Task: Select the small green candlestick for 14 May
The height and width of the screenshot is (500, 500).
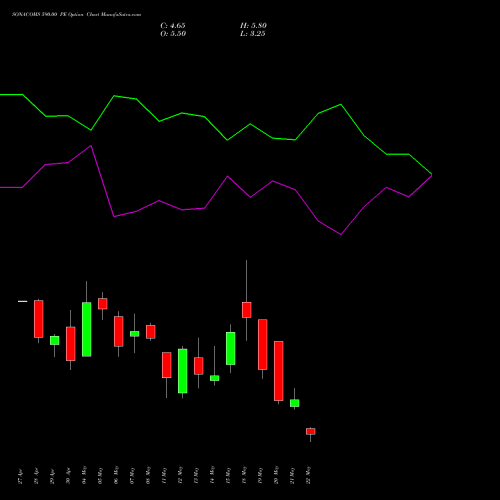Action: (x=215, y=378)
